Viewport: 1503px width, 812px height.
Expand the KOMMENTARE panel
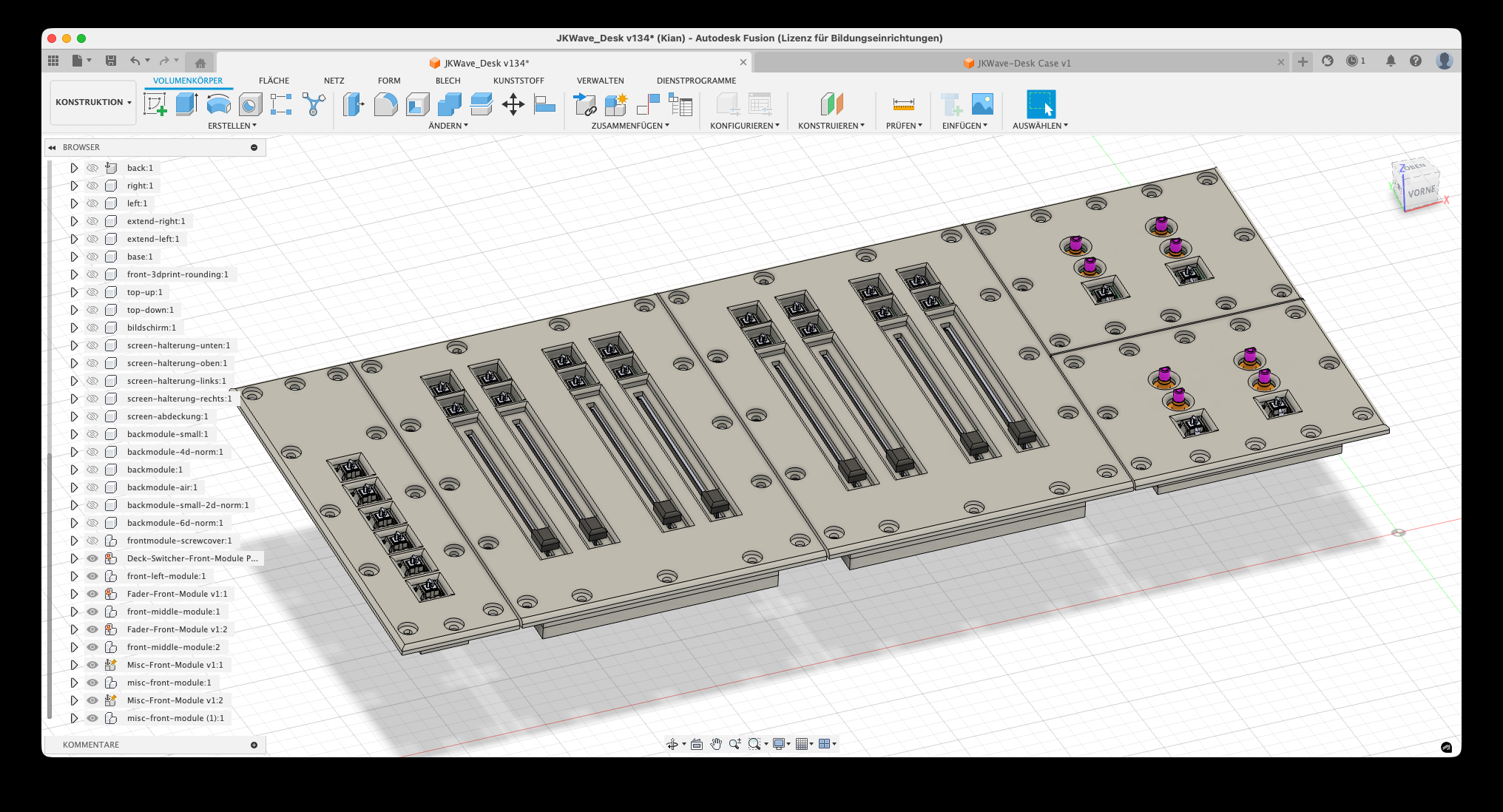tap(254, 745)
